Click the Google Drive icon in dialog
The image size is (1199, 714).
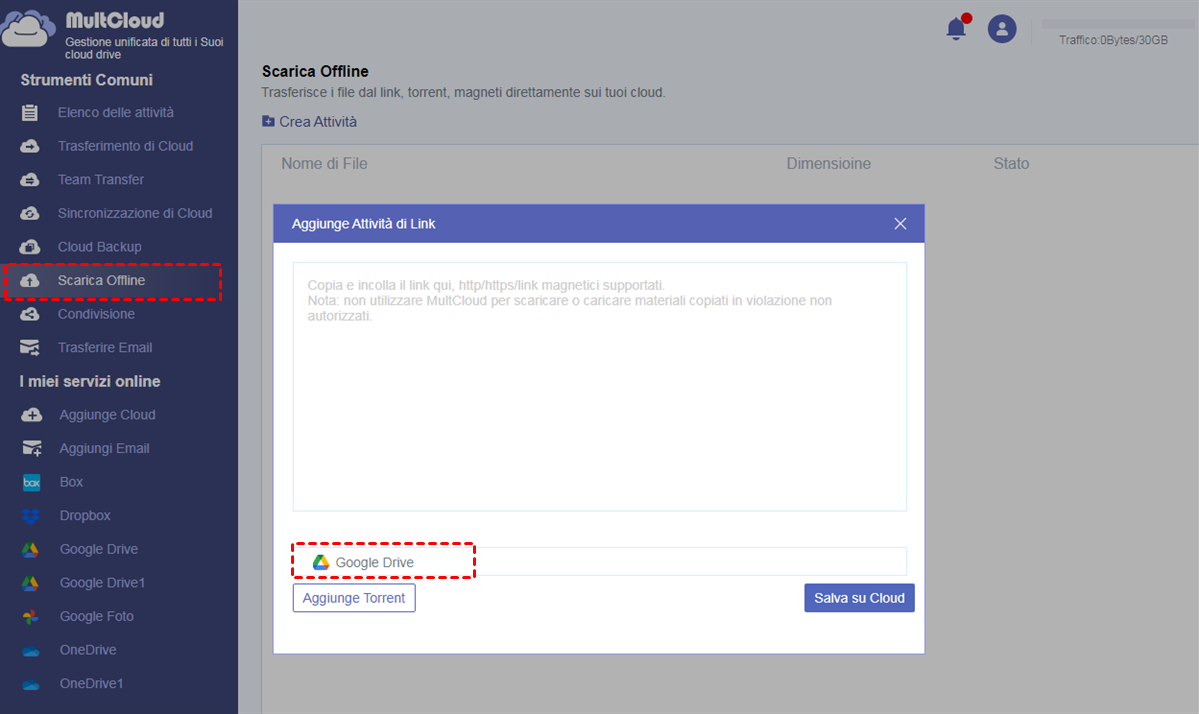(320, 563)
